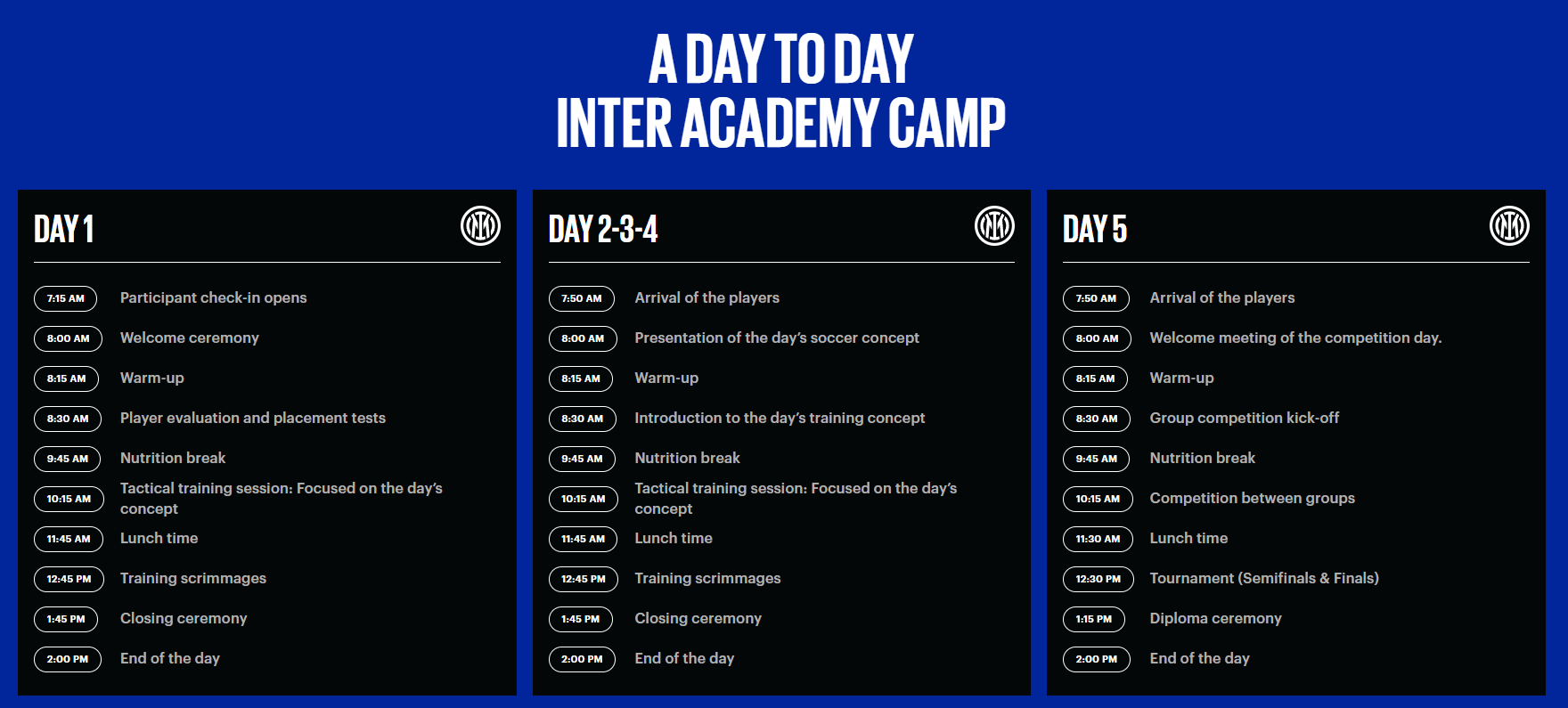Click 'Welcome ceremony' in Day 1
Viewport: 1568px width, 708px height.
click(x=190, y=338)
